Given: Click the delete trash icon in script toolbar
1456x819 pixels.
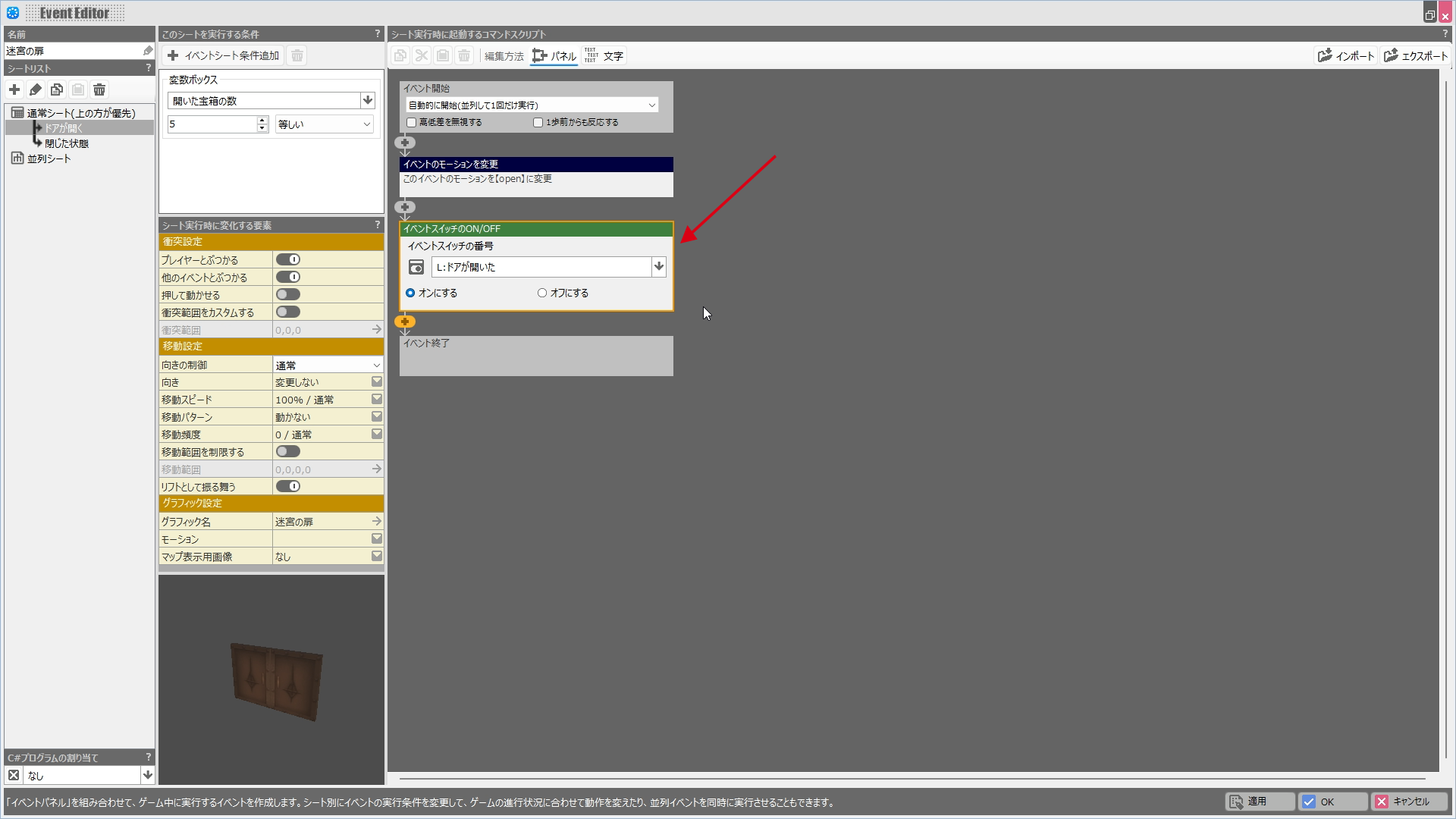Looking at the screenshot, I should coord(464,55).
